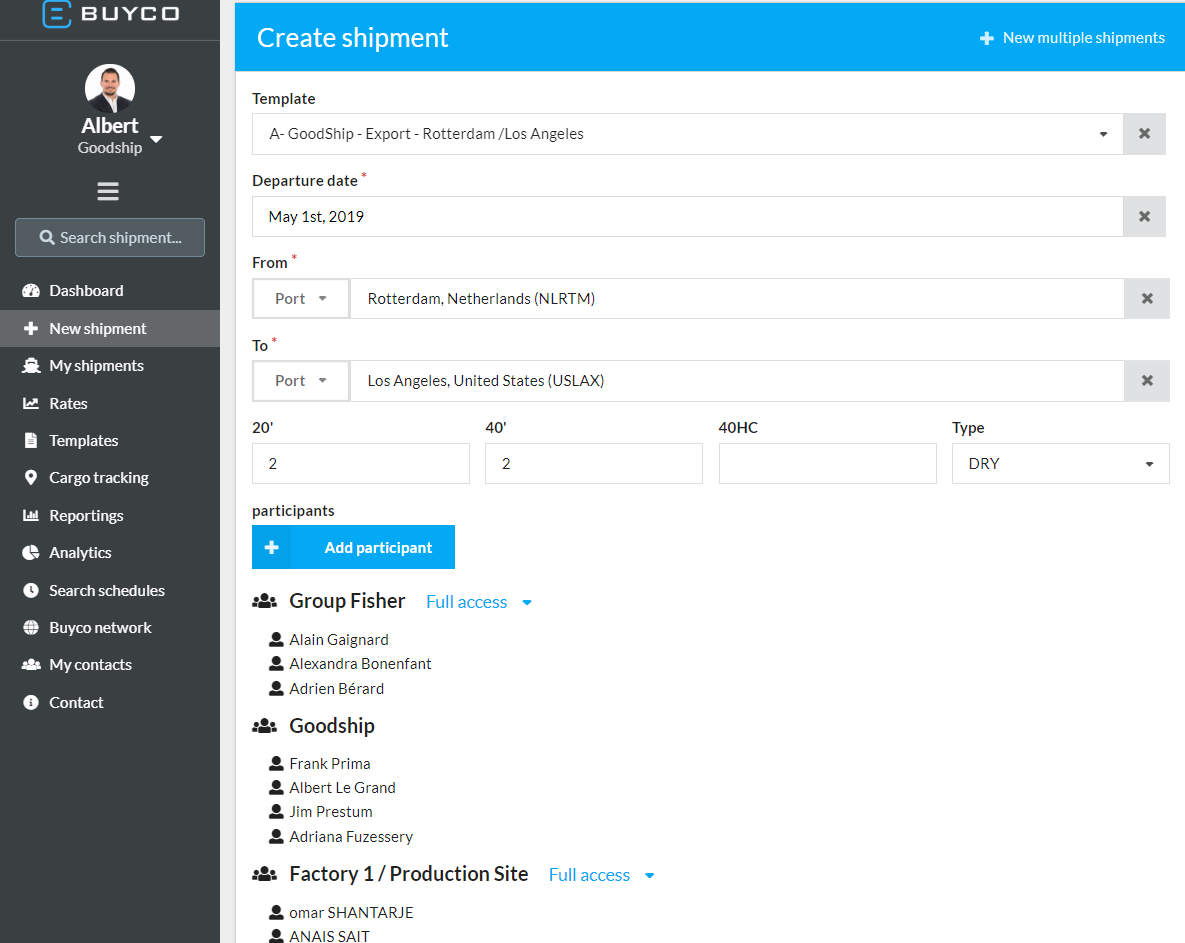Open the Analytics sidebar icon

click(29, 552)
